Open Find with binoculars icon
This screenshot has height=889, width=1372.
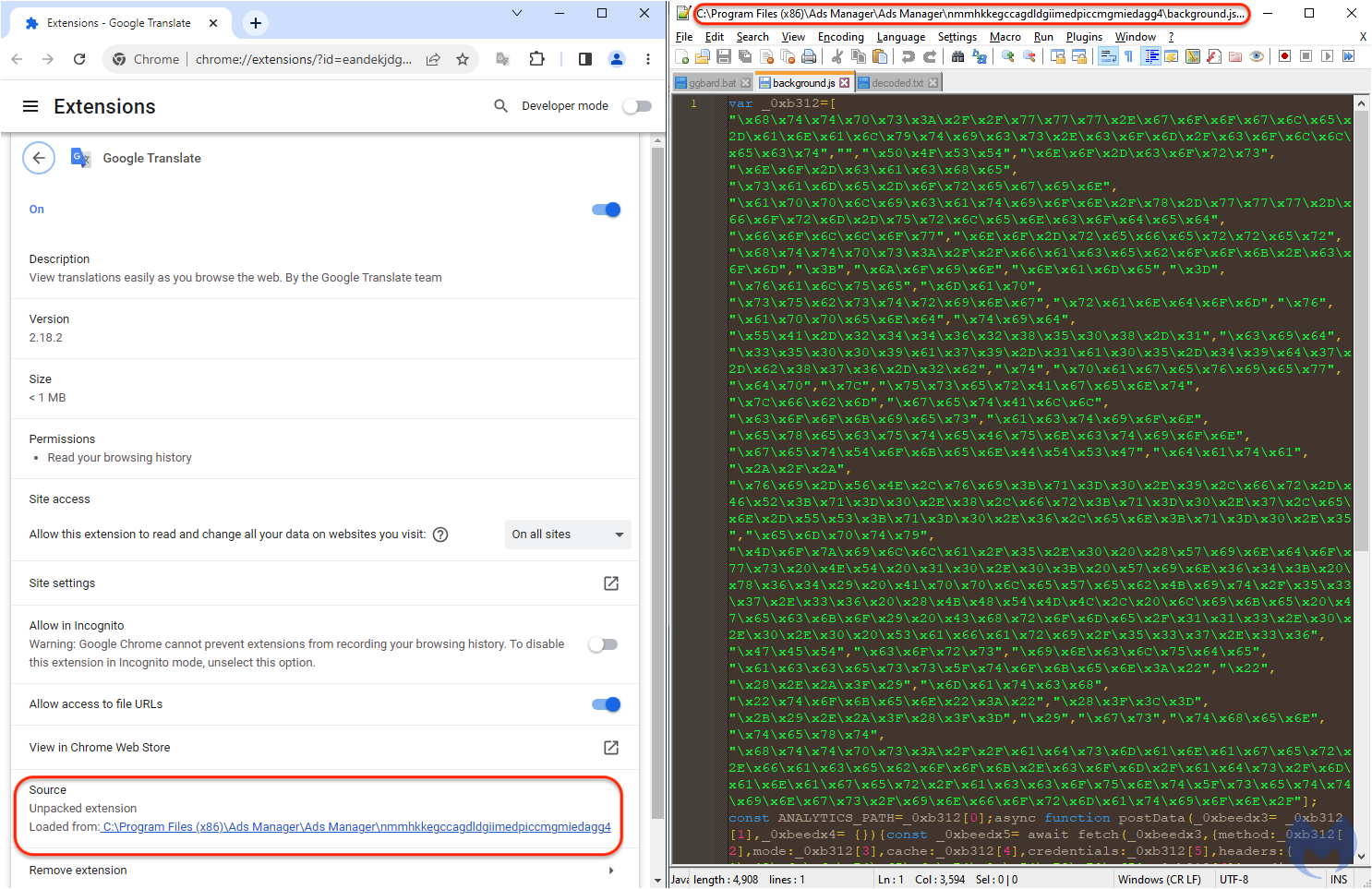coord(958,56)
